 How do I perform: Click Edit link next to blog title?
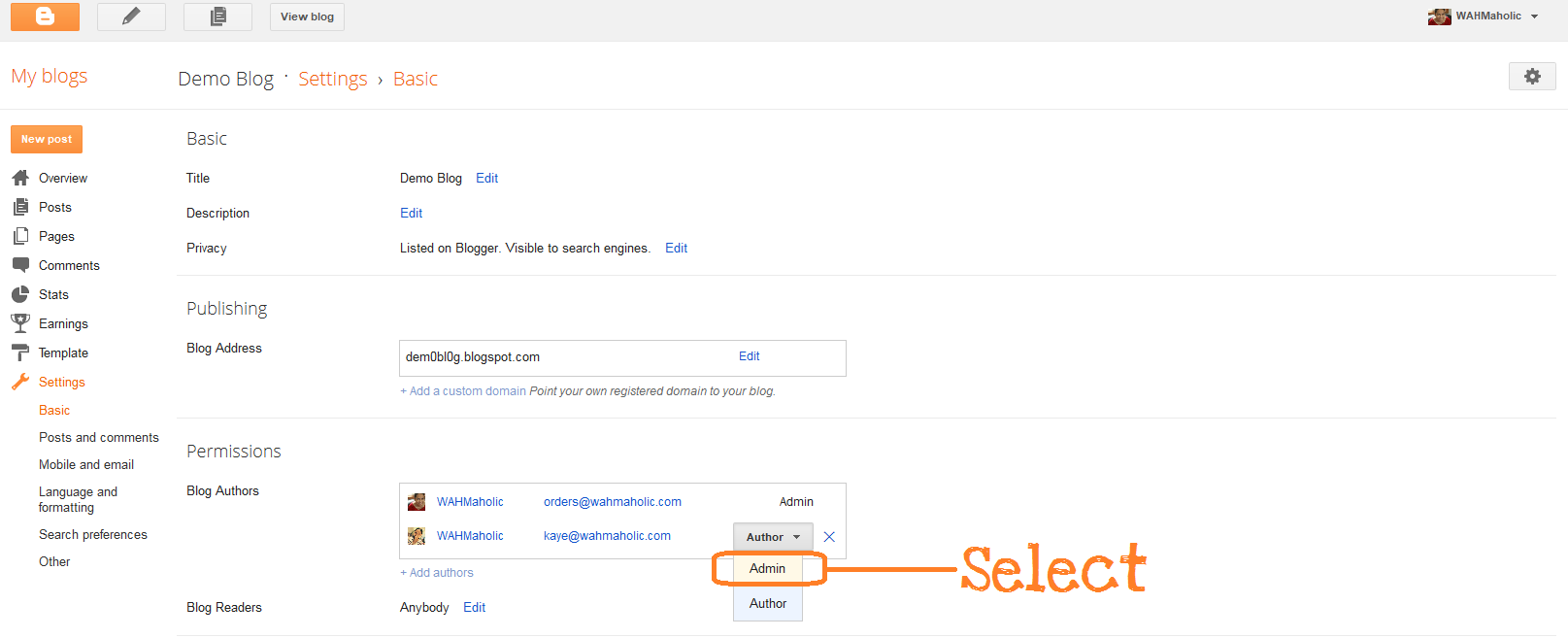pos(486,179)
